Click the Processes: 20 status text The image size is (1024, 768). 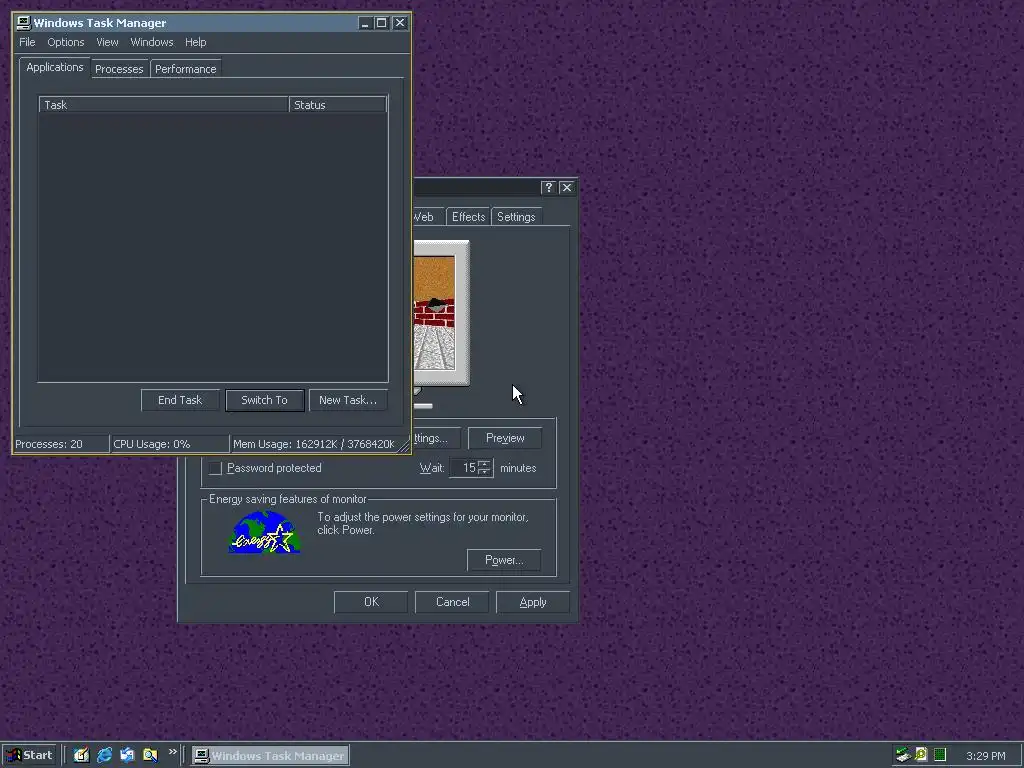pos(49,444)
